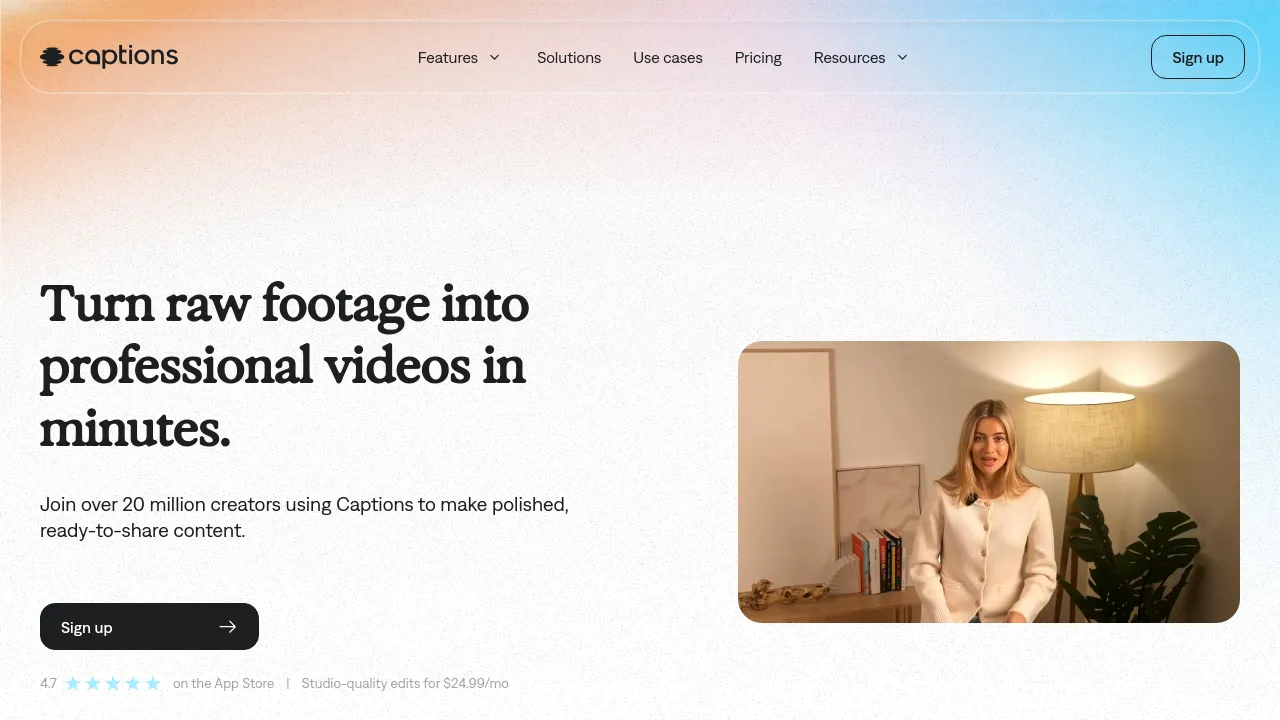Open the Features menu

[448, 58]
